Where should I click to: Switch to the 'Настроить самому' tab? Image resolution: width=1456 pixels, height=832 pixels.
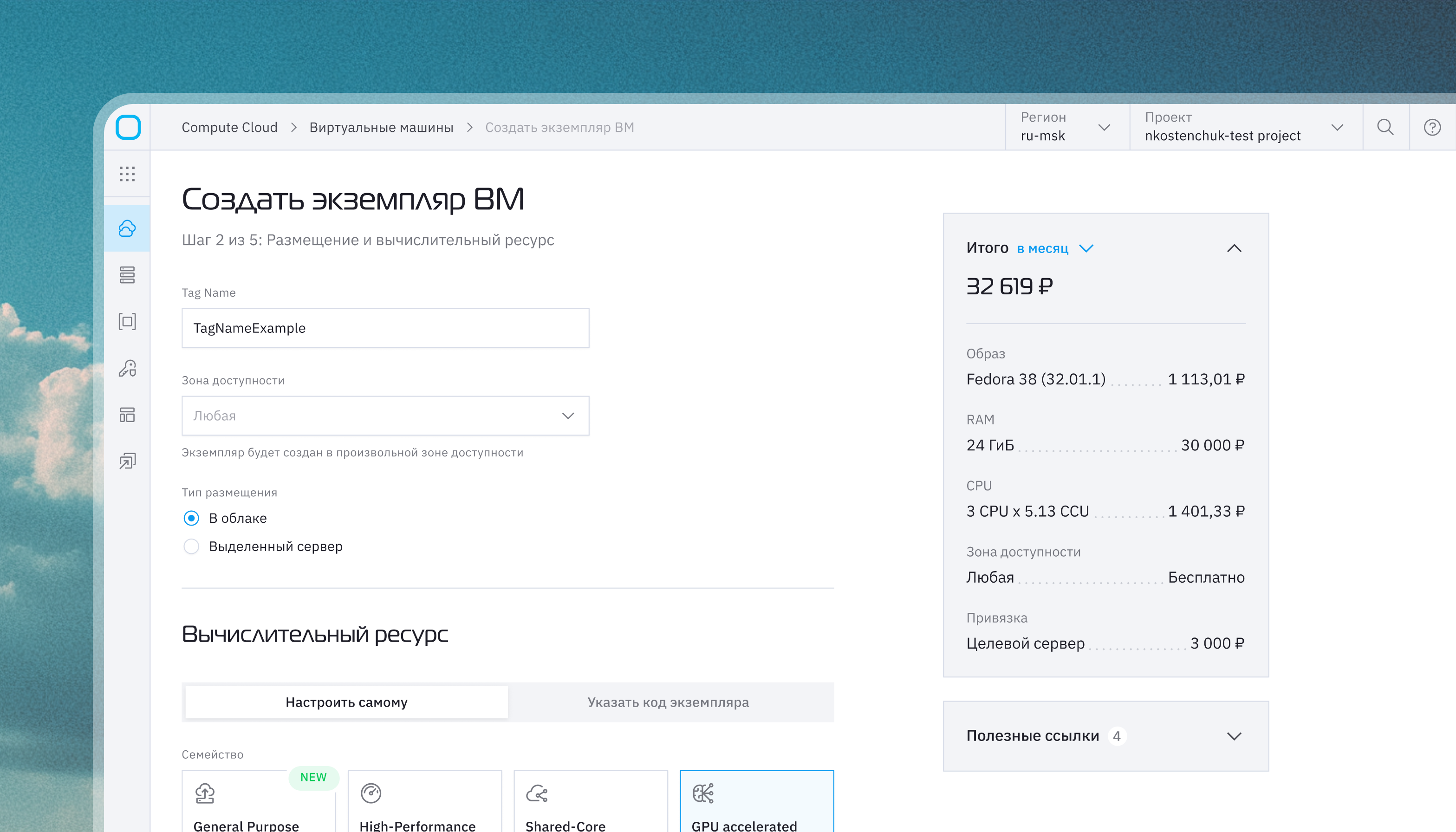346,702
